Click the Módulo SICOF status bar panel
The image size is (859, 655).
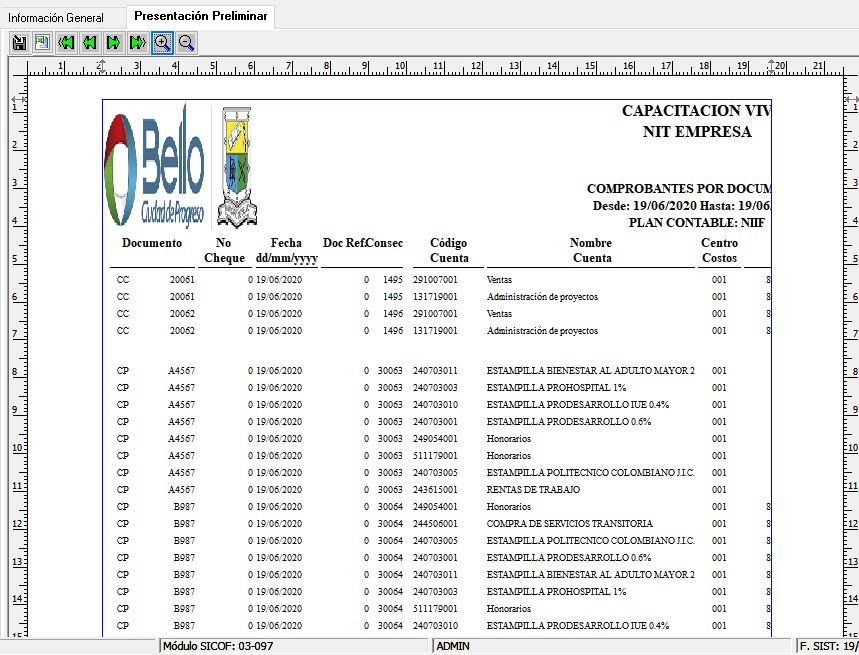click(x=295, y=646)
